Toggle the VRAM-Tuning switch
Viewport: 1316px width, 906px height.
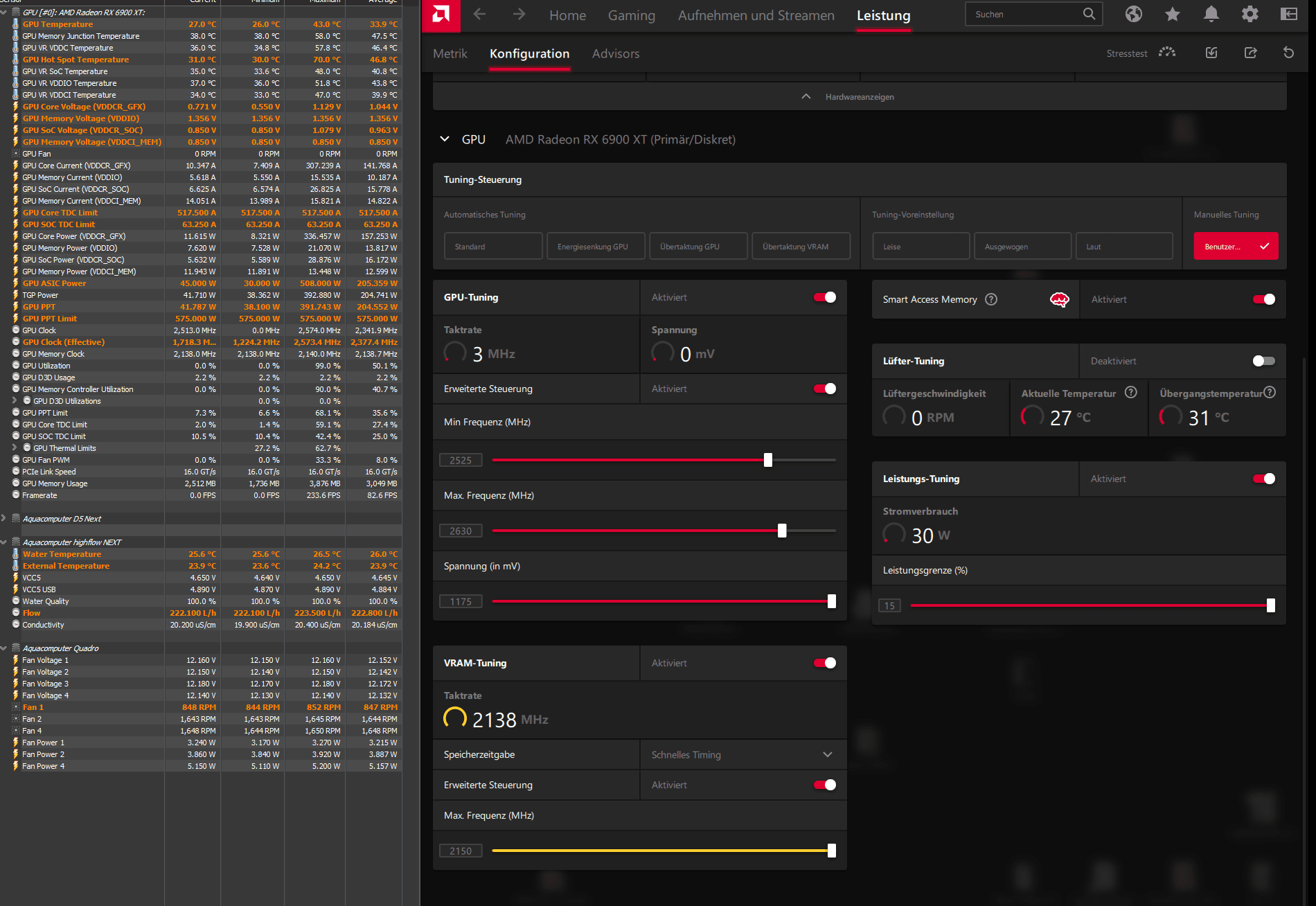(x=825, y=663)
